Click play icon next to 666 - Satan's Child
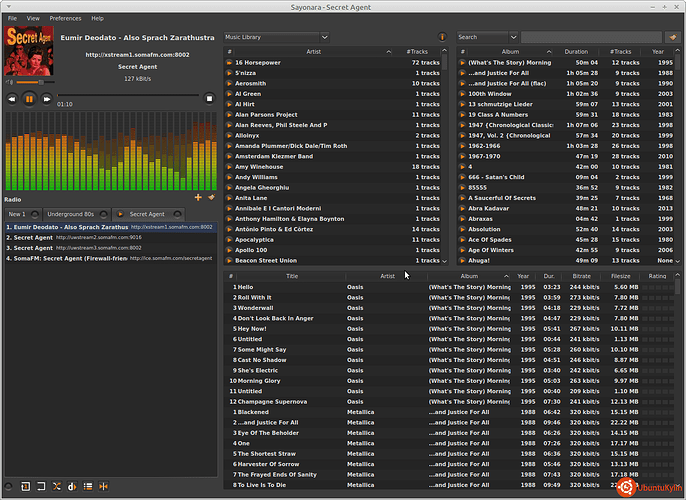 [x=462, y=177]
